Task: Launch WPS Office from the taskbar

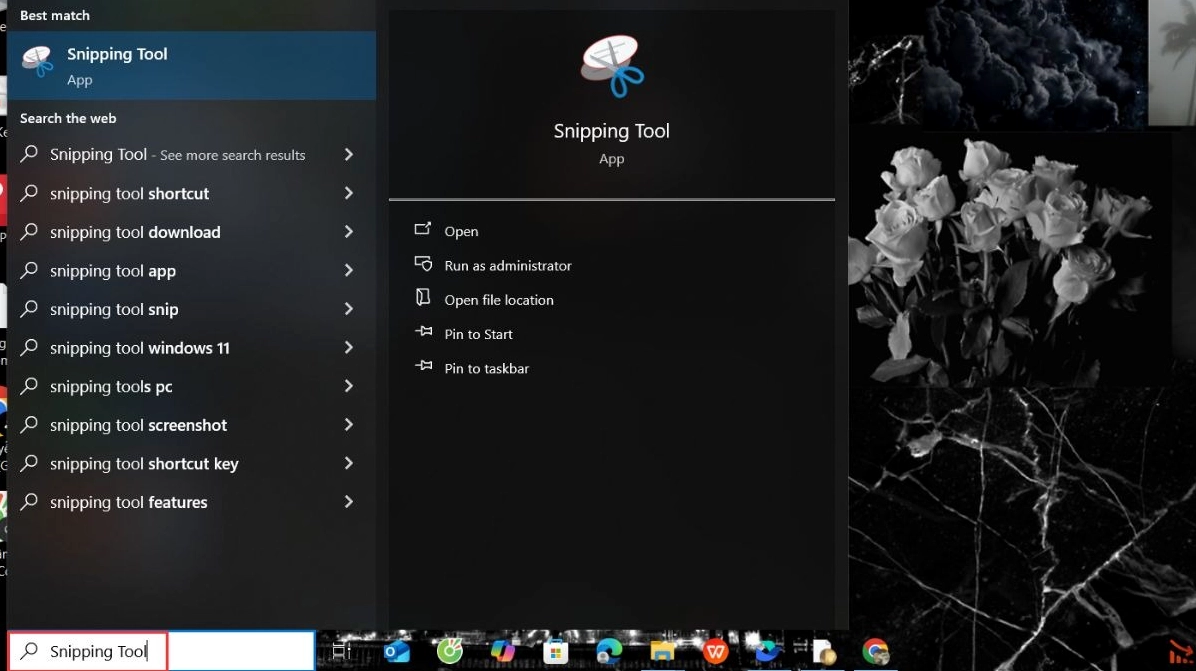Action: click(716, 651)
